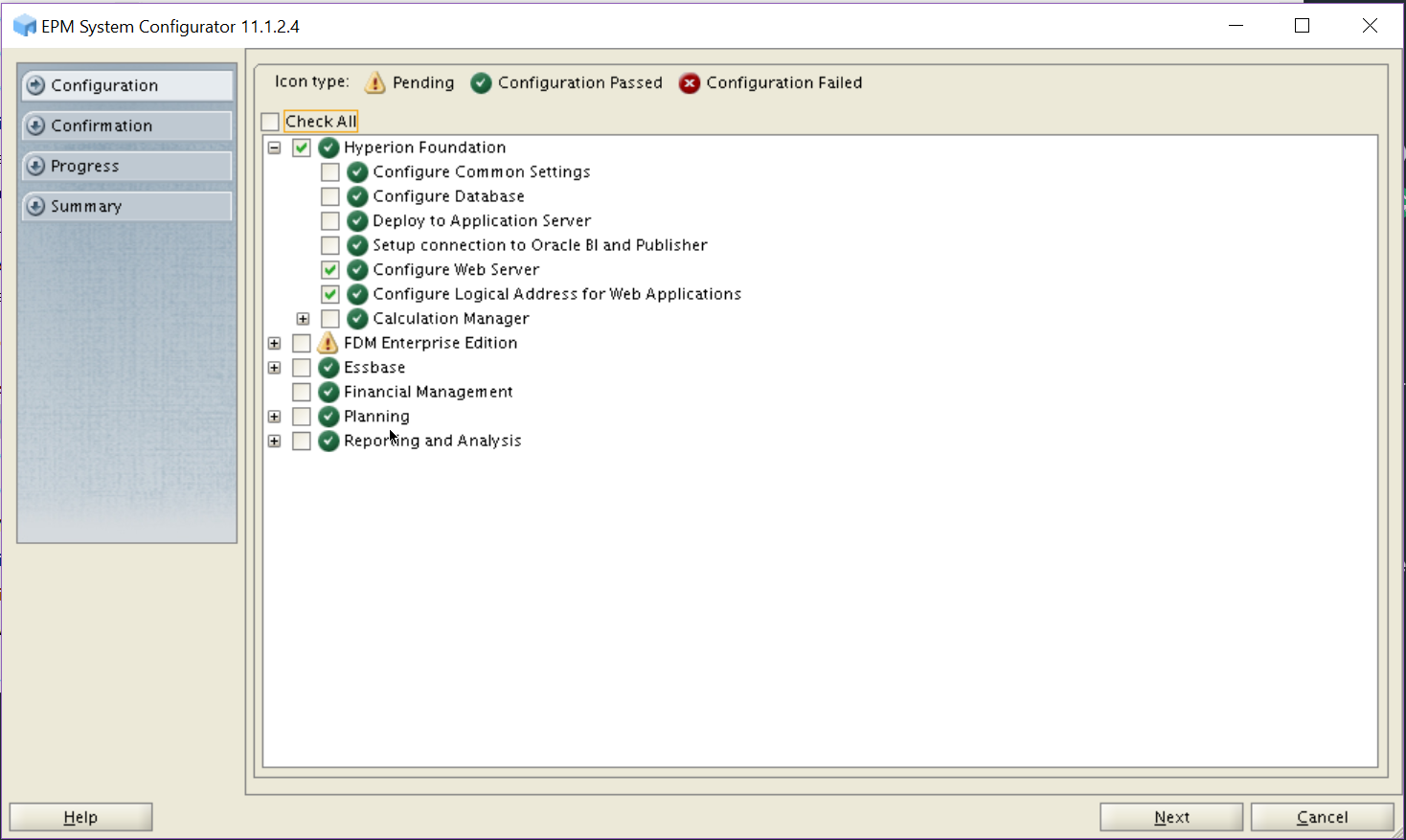
Task: Click the arrow icon on Summary step
Action: tap(36, 206)
